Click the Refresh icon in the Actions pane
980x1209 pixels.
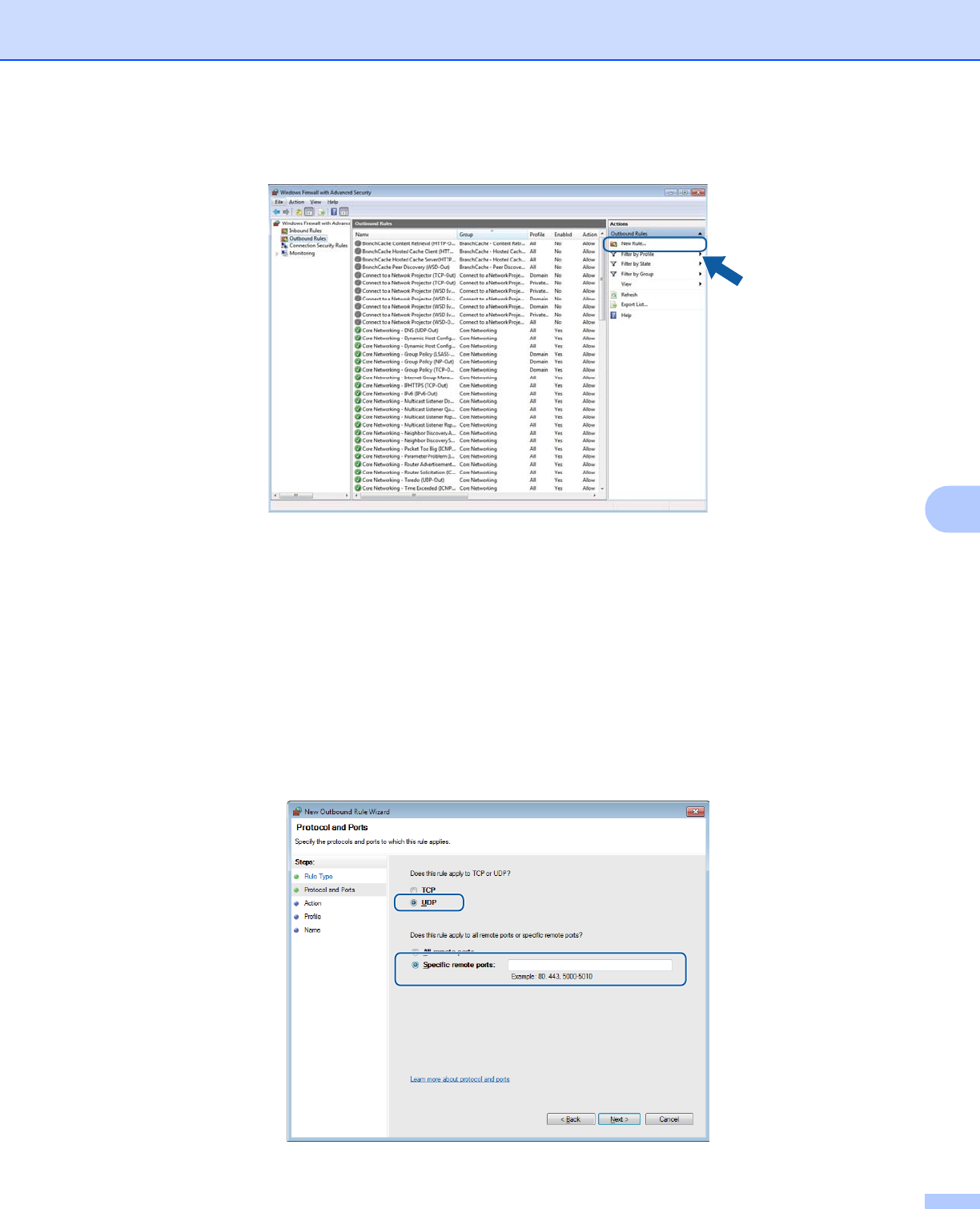(x=614, y=295)
